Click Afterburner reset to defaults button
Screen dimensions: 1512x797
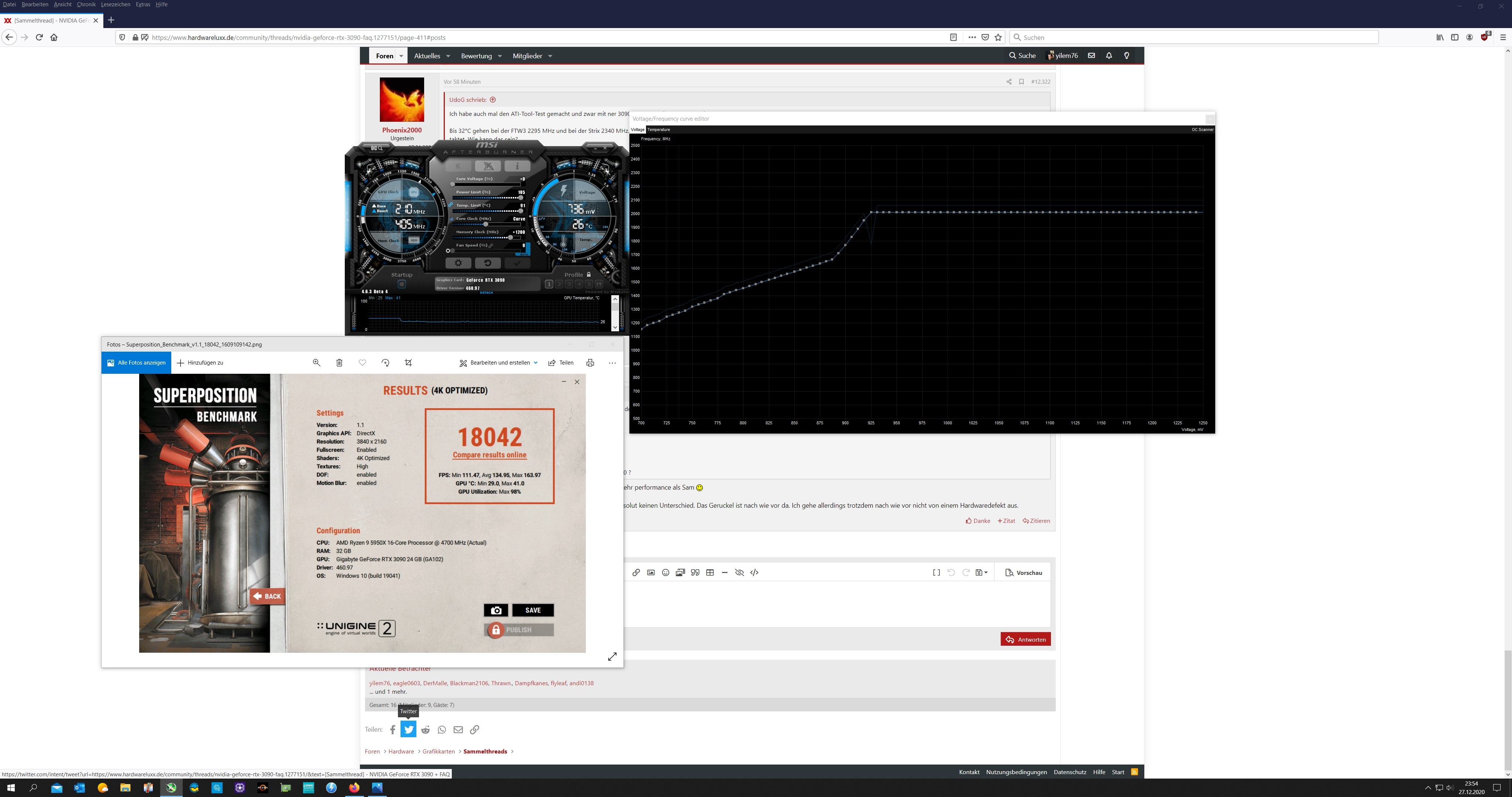click(487, 263)
